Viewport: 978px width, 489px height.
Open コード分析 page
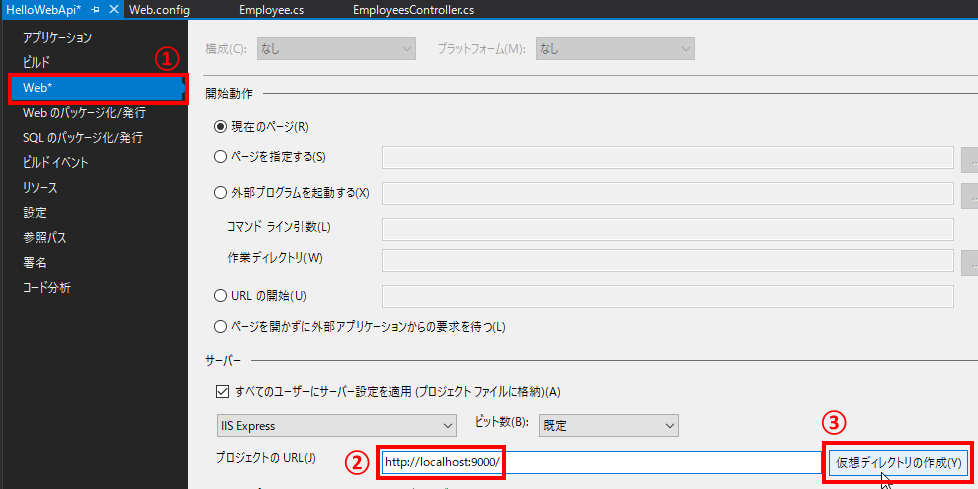(47, 288)
